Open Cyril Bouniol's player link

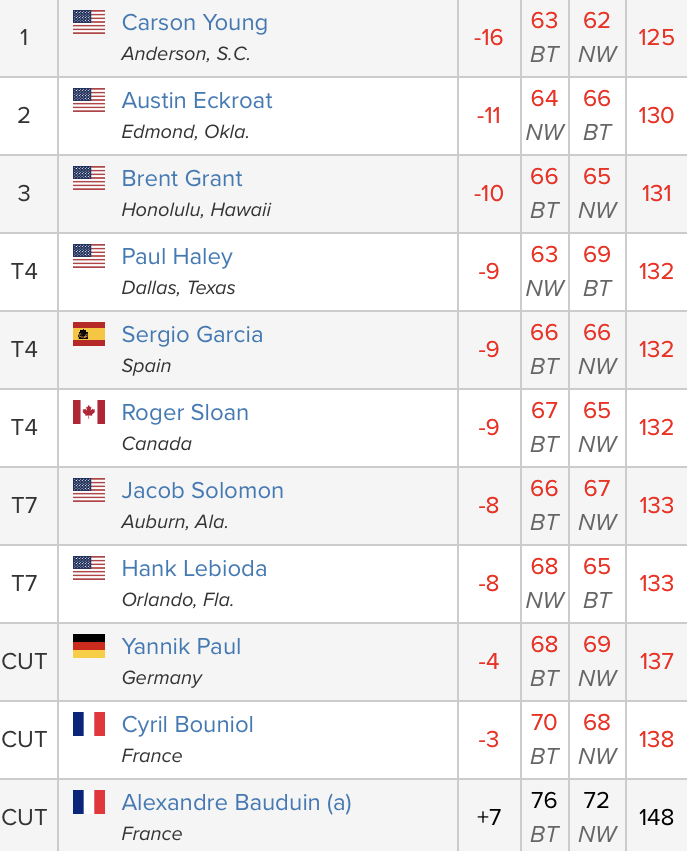coord(187,724)
